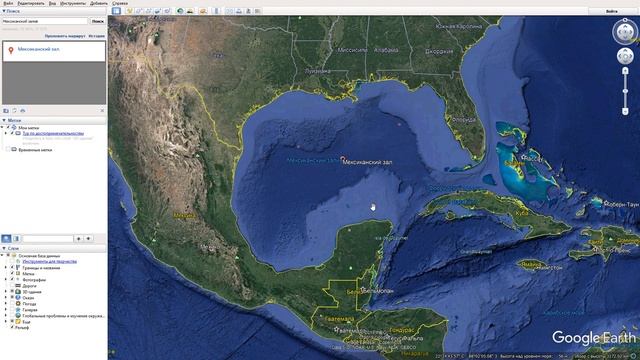Select the Add Image Overlay tool
This screenshot has height=360, width=640.
(x=158, y=11)
